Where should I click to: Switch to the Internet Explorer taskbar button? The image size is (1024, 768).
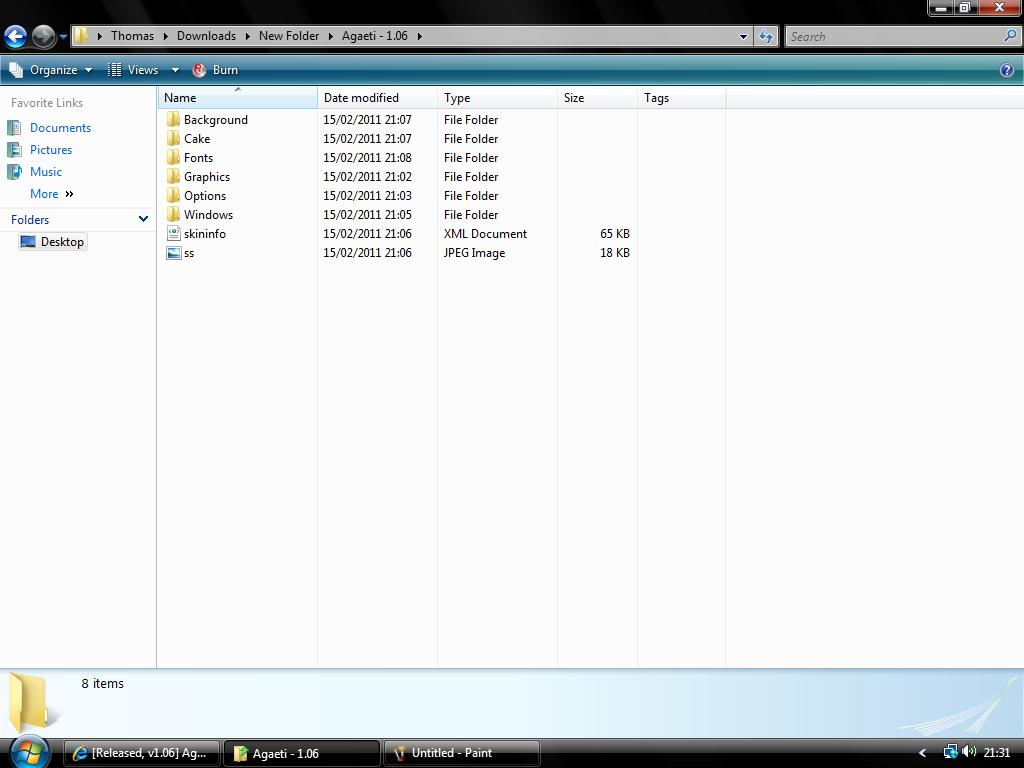coord(142,753)
